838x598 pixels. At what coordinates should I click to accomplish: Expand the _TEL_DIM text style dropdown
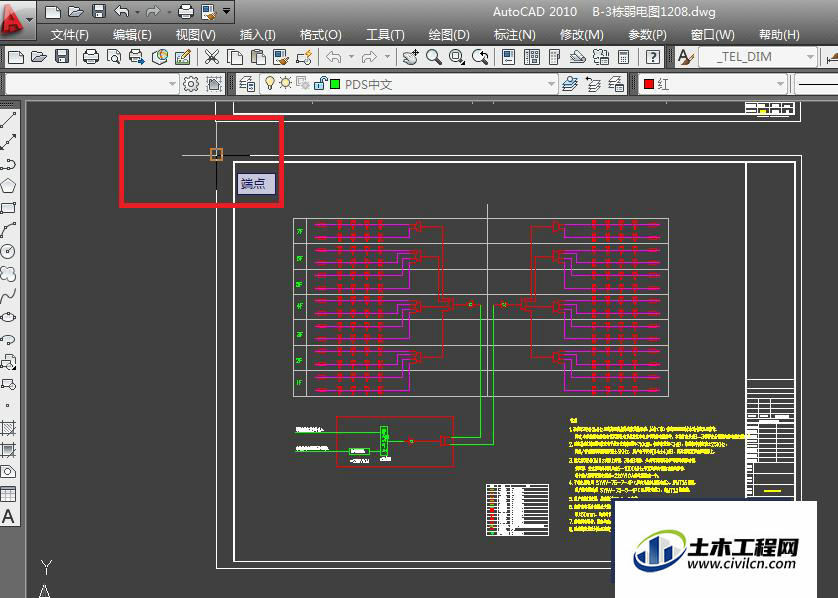(x=810, y=57)
